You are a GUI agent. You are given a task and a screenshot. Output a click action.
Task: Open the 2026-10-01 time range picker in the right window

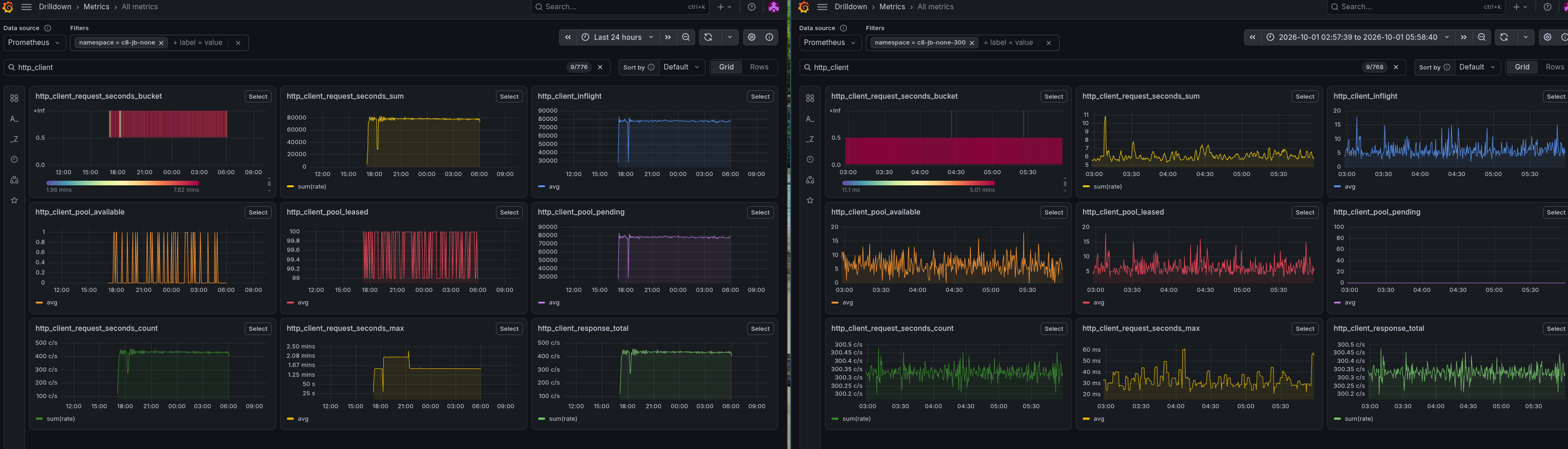pyautogui.click(x=1358, y=37)
